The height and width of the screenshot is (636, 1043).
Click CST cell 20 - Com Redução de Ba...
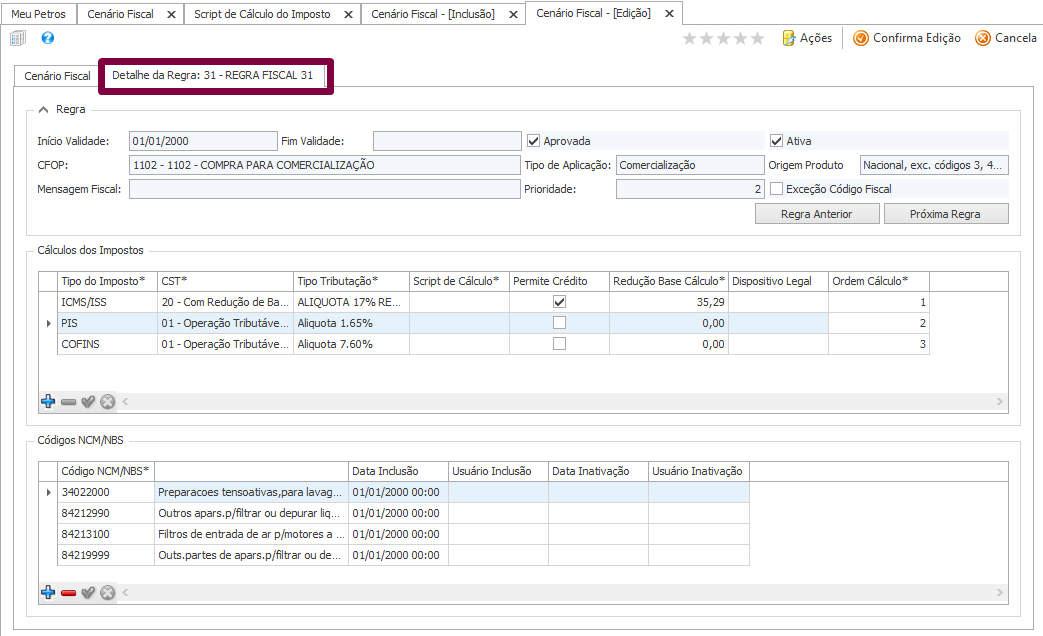tap(225, 302)
